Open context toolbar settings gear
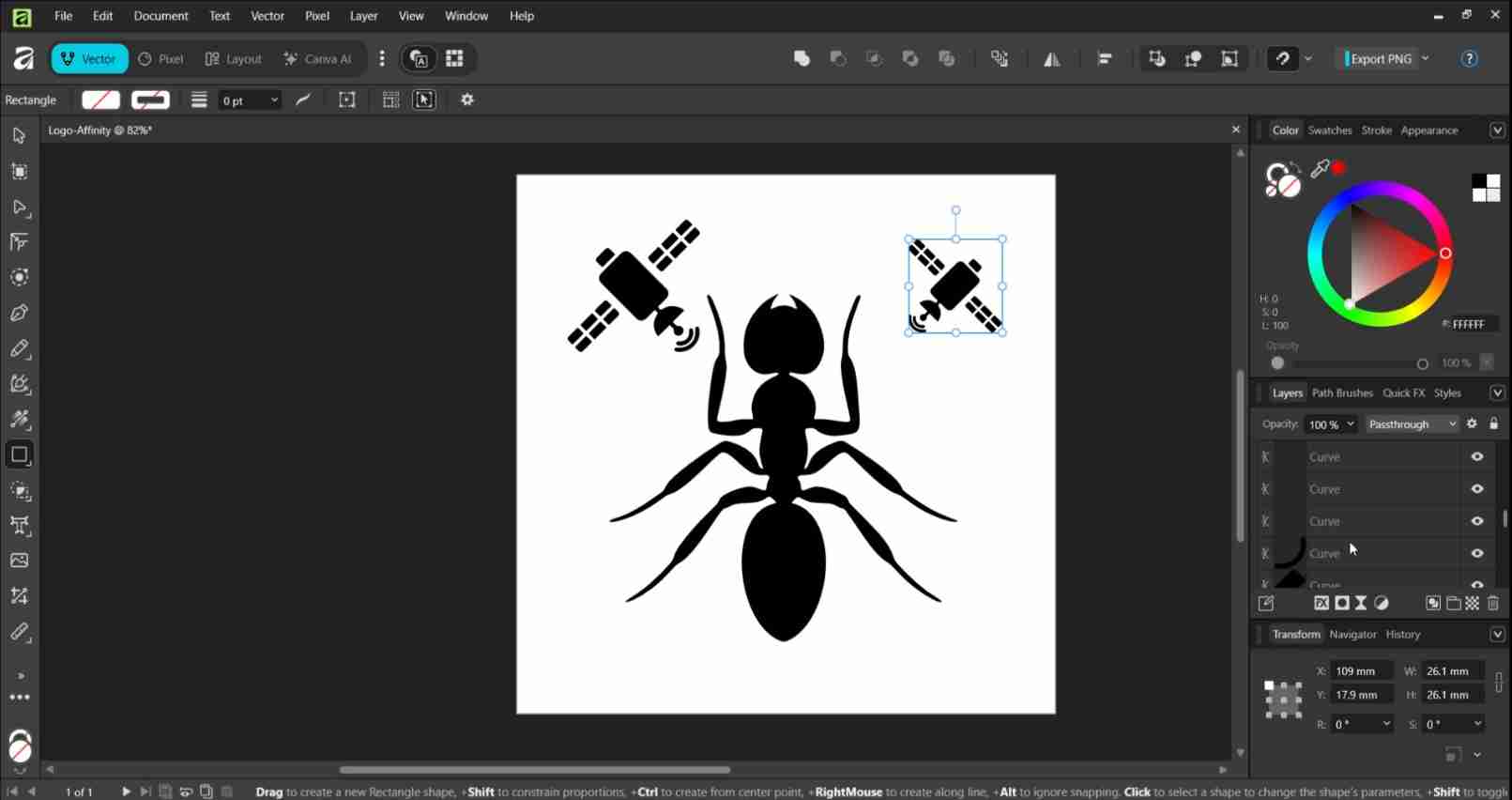 (467, 100)
